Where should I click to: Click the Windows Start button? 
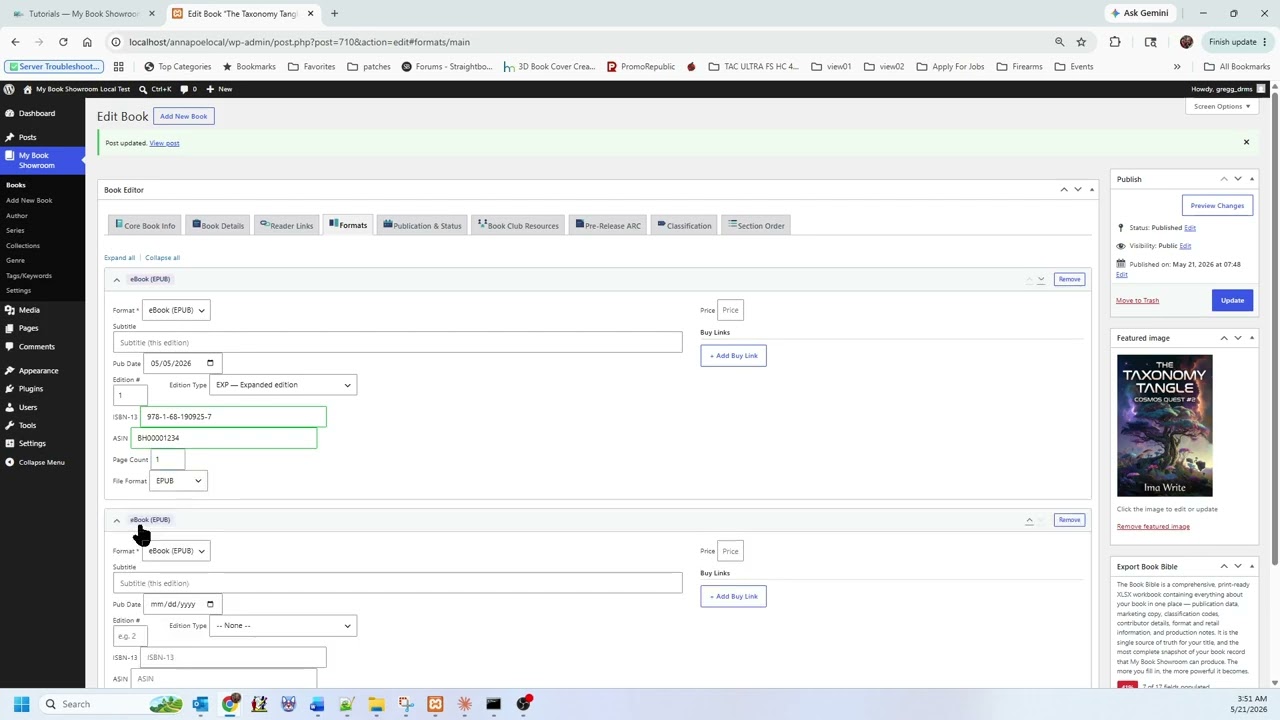21,704
